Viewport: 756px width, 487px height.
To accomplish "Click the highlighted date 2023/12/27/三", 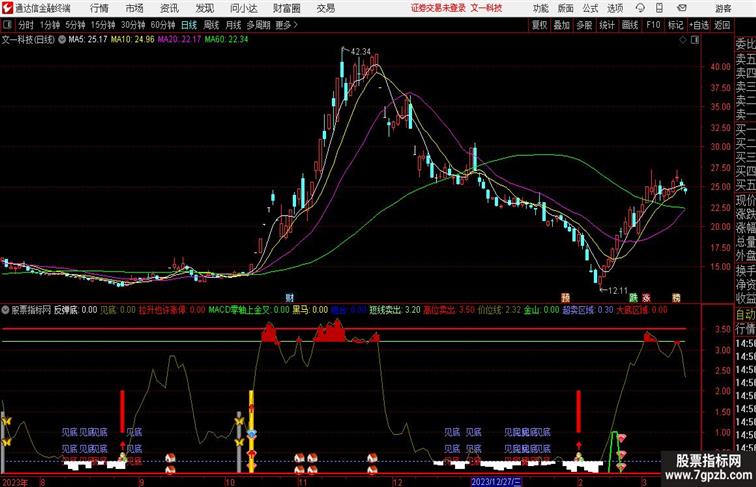I will (496, 482).
